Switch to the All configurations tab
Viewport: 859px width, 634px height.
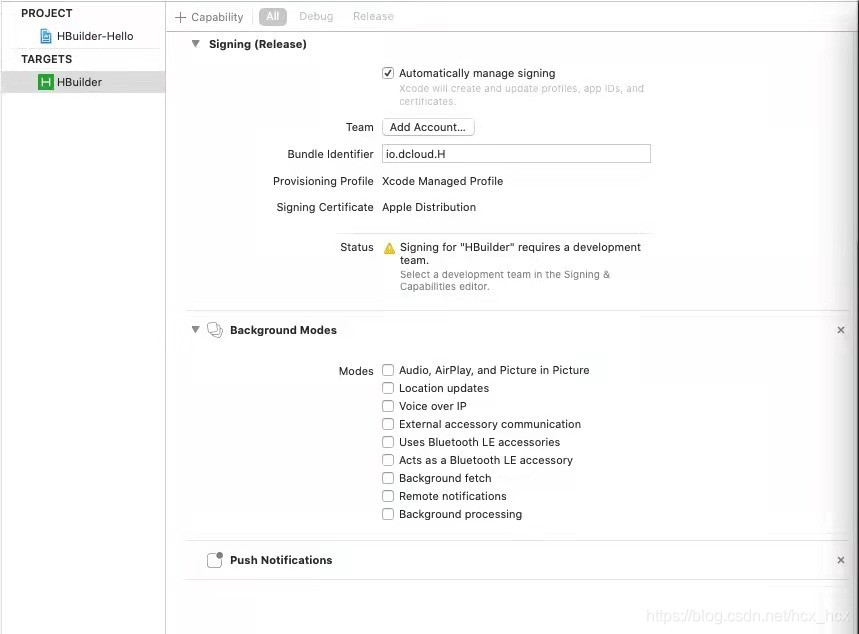[x=273, y=16]
